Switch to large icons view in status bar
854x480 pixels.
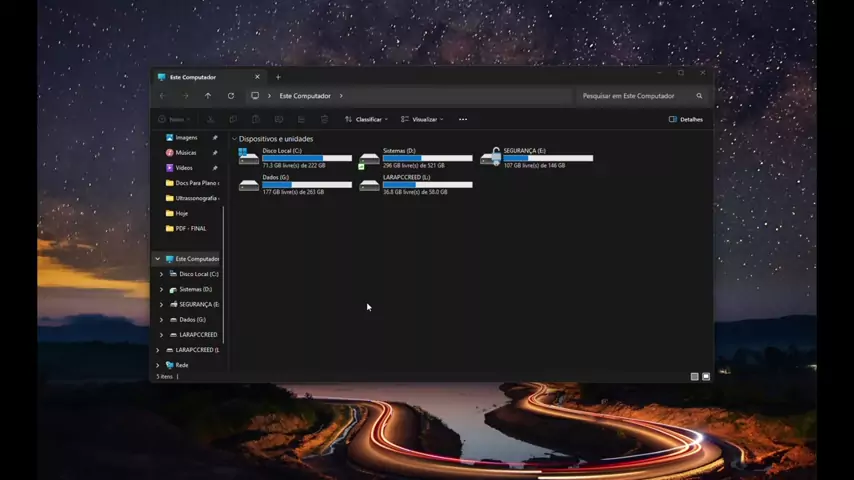coord(706,377)
